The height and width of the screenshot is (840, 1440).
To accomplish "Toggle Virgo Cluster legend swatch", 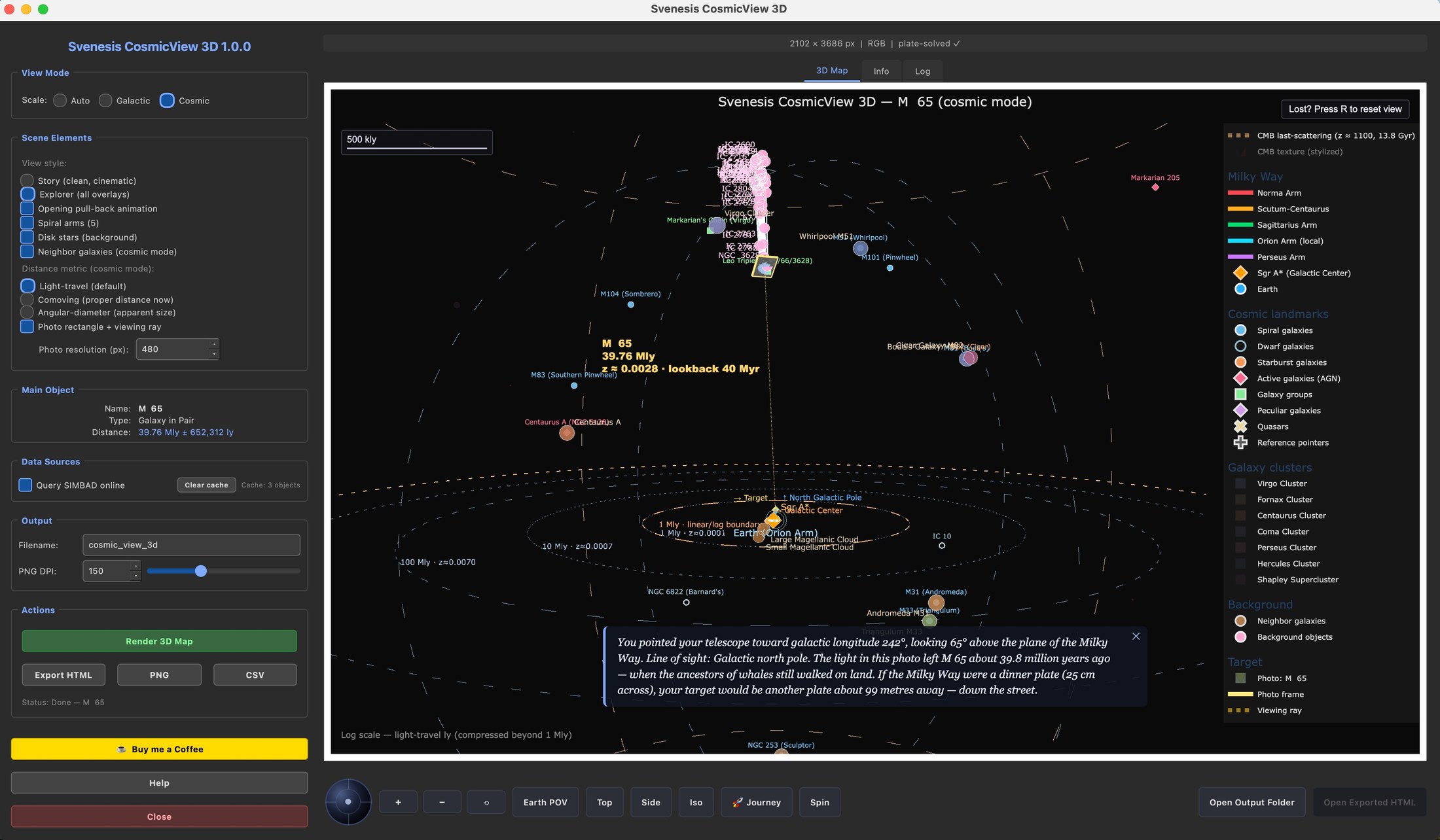I will (1240, 483).
